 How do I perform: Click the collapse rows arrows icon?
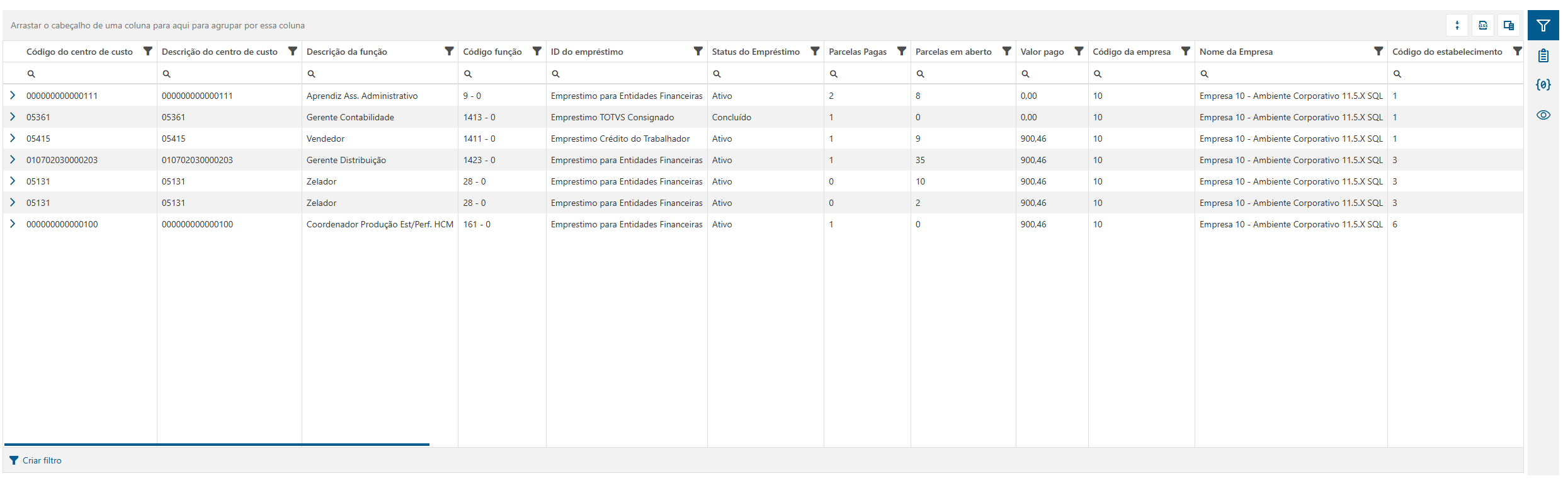1457,25
